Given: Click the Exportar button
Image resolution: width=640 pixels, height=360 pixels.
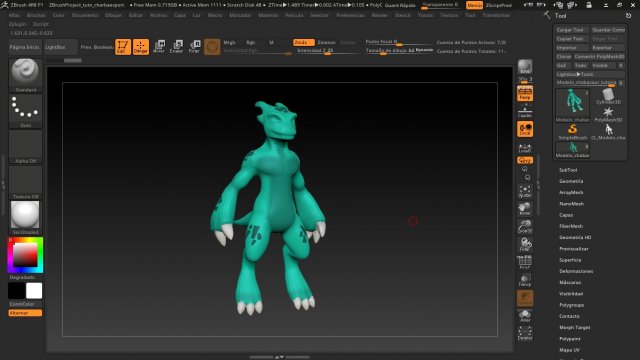Looking at the screenshot, I should click(x=608, y=48).
